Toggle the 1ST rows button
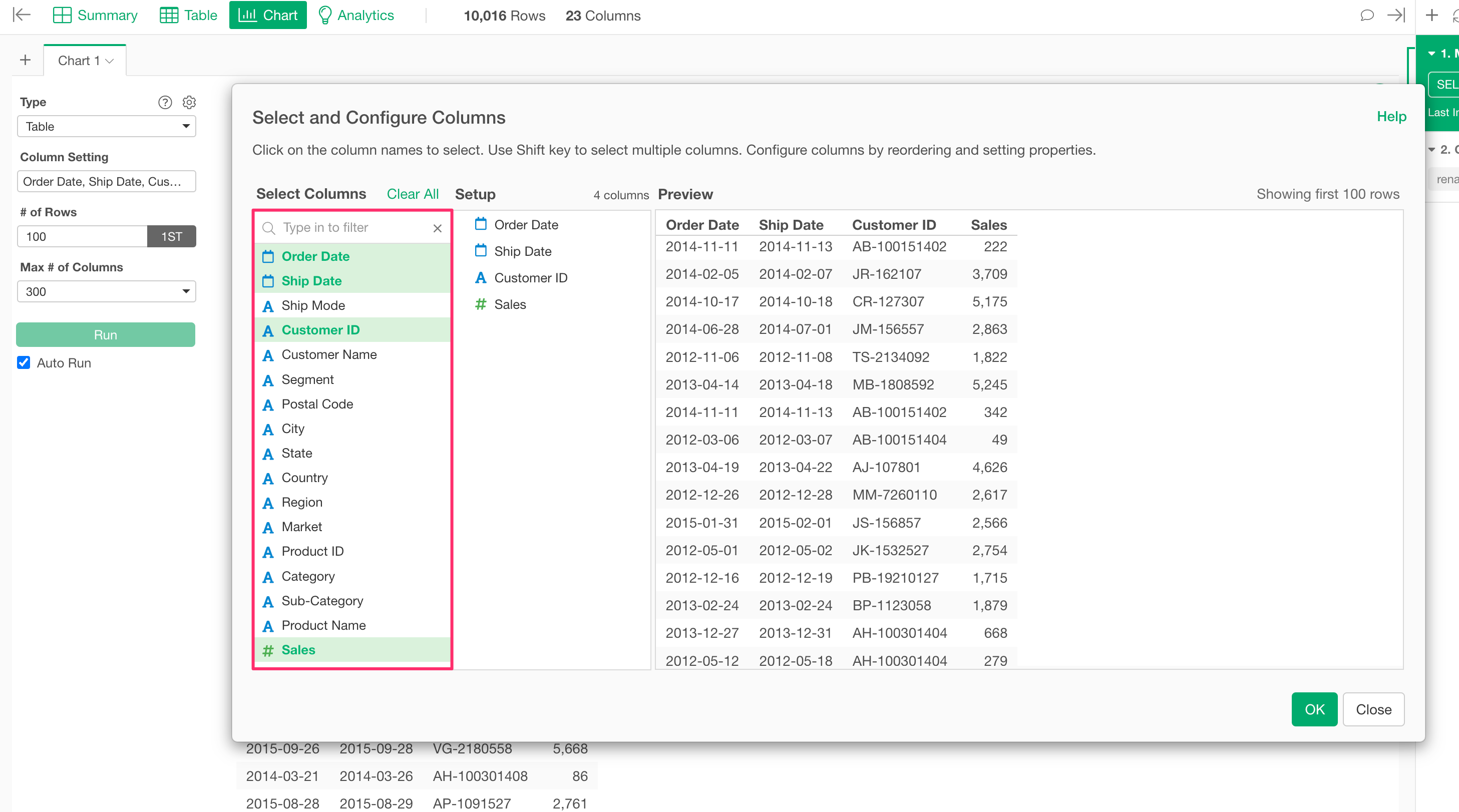Image resolution: width=1459 pixels, height=812 pixels. point(172,236)
